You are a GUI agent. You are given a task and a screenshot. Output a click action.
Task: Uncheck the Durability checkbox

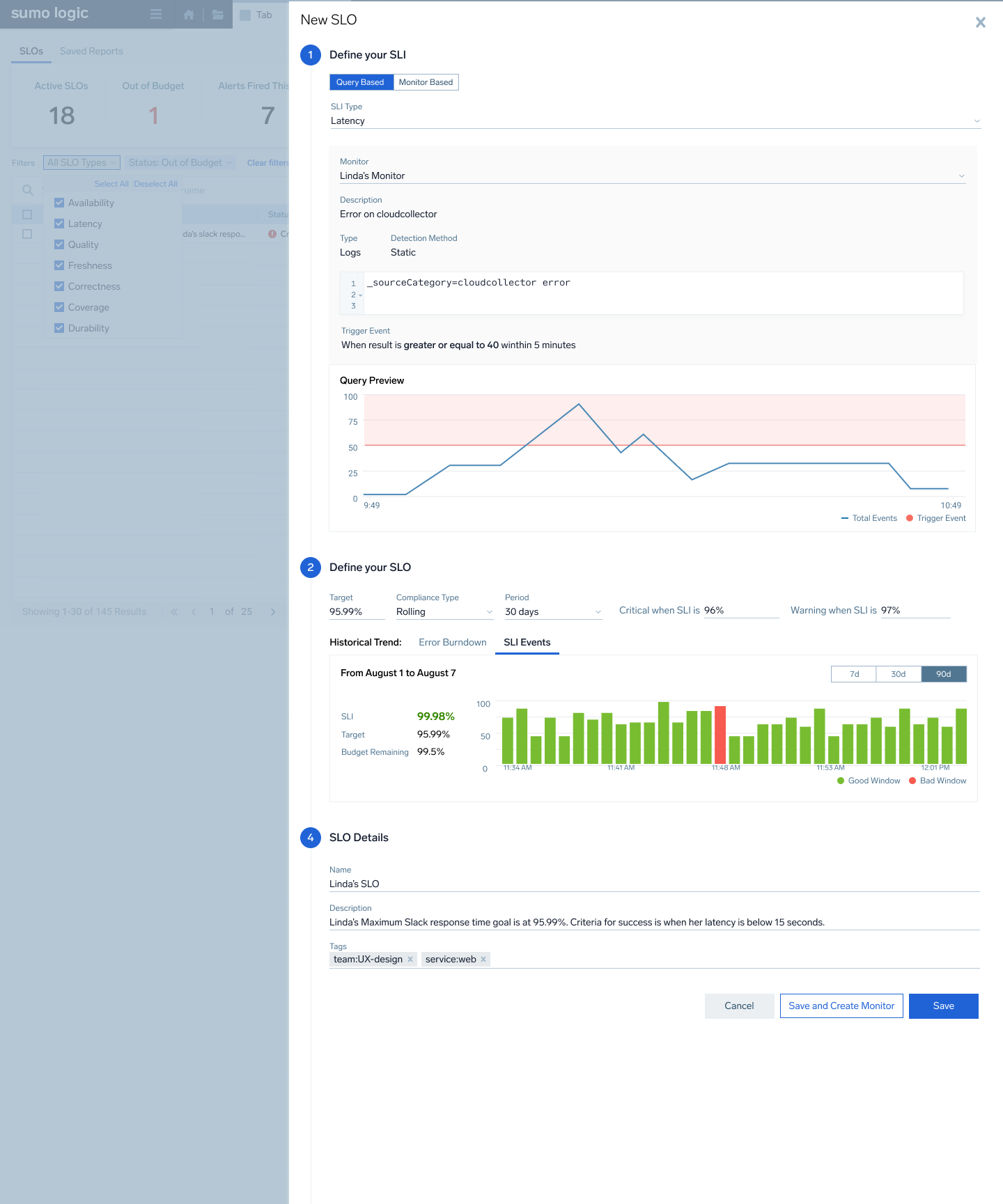(x=59, y=328)
